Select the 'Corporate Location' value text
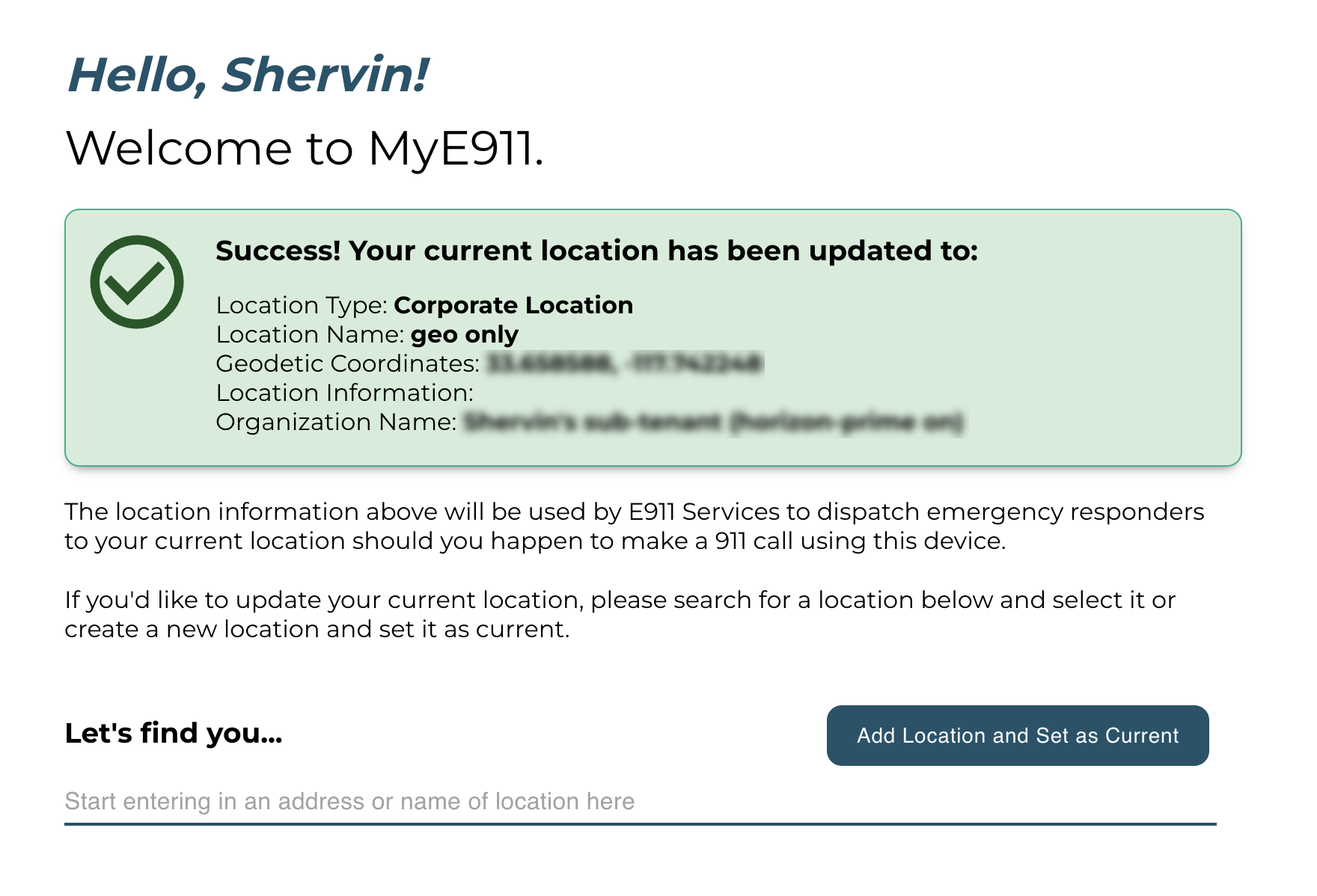The width and height of the screenshot is (1317, 896). click(513, 305)
